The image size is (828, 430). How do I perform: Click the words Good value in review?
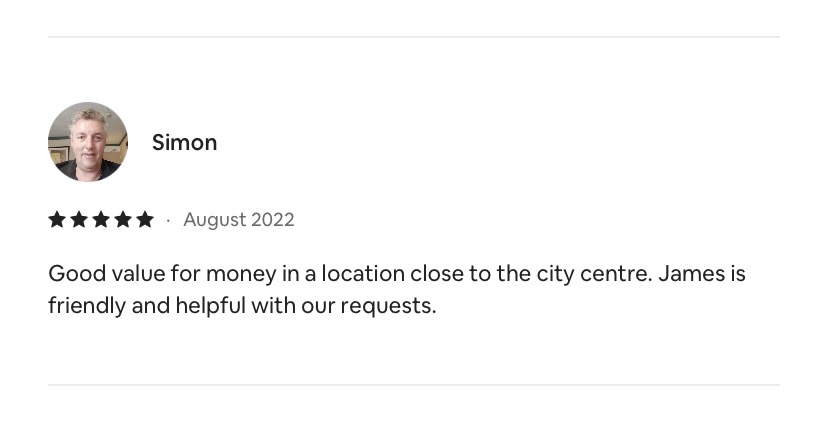click(x=107, y=274)
